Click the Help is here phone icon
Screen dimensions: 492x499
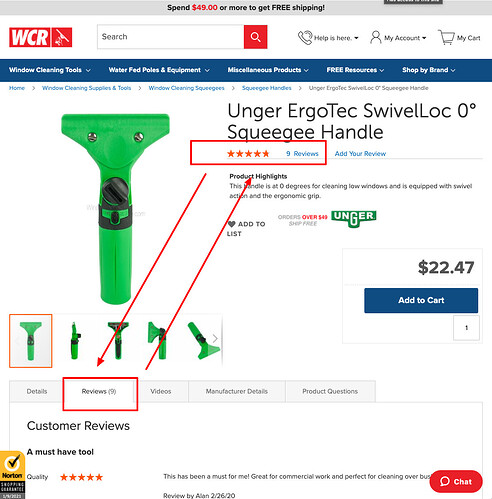click(305, 37)
